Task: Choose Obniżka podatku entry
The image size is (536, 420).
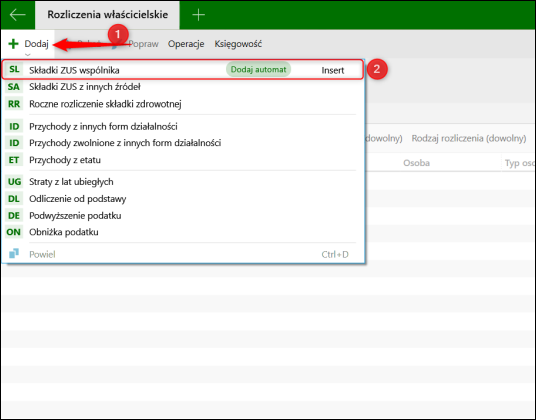Action: point(183,232)
